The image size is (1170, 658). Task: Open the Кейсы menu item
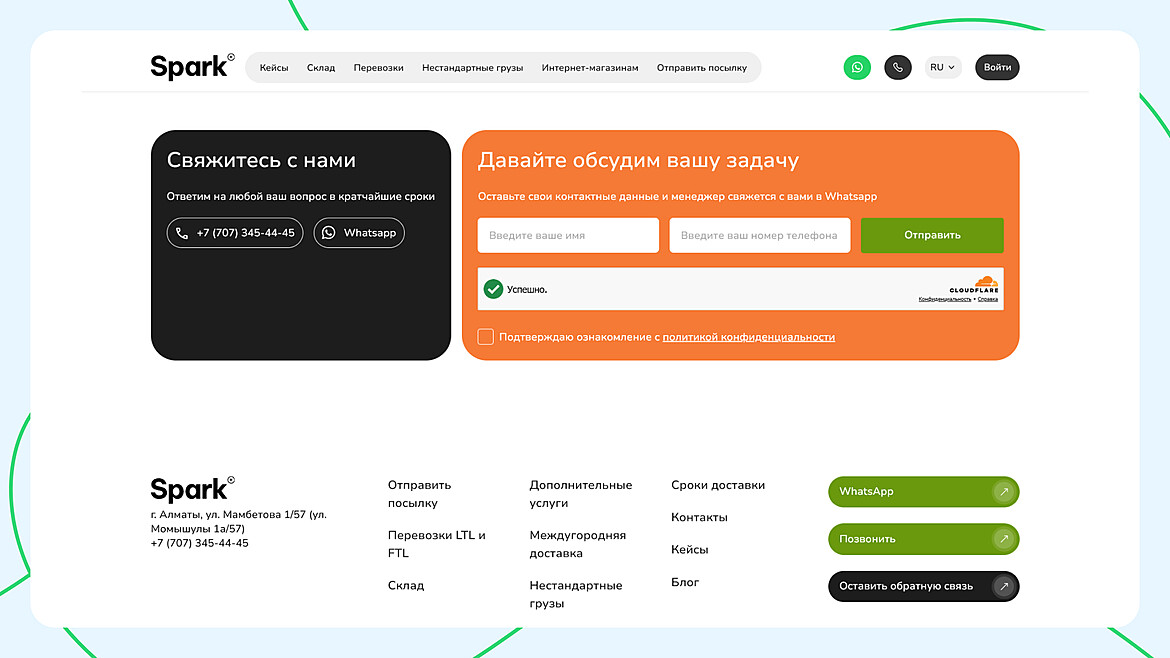[274, 68]
